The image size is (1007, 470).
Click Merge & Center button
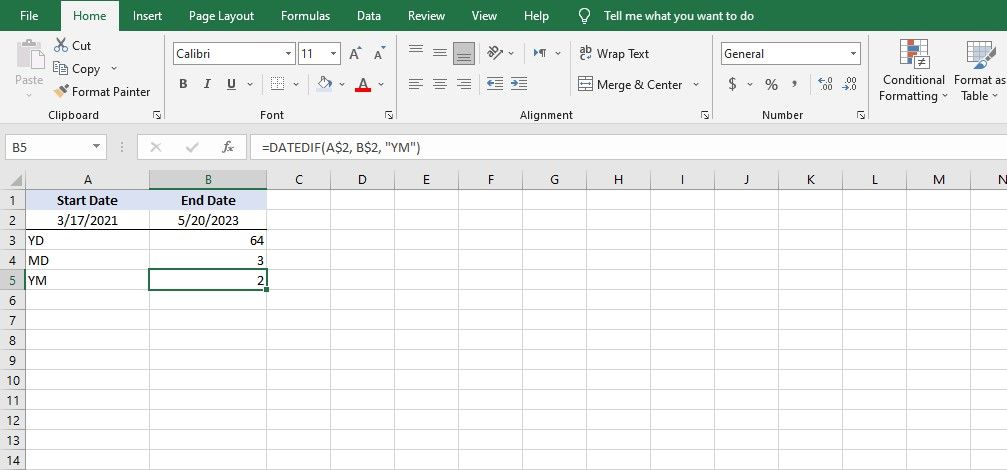point(629,84)
